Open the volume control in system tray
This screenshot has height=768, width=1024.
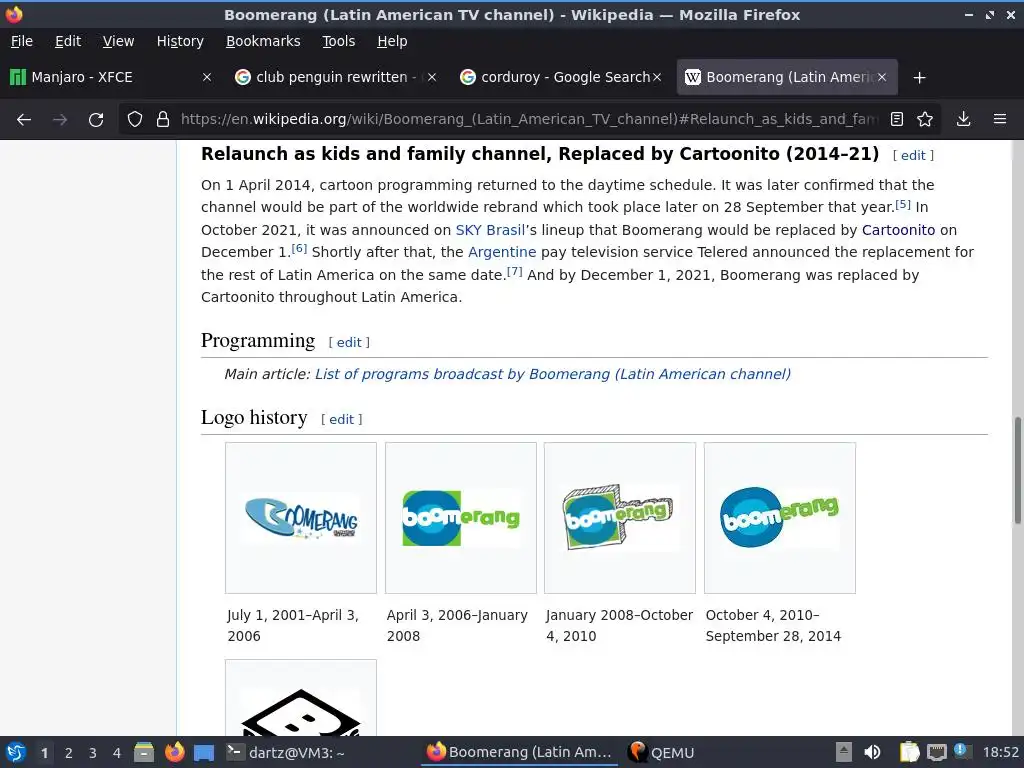pos(872,752)
